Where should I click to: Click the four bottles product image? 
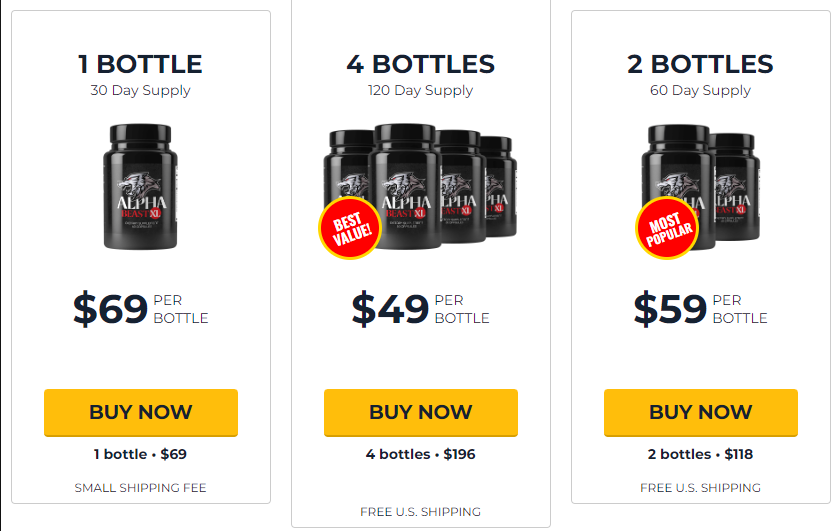point(420,187)
